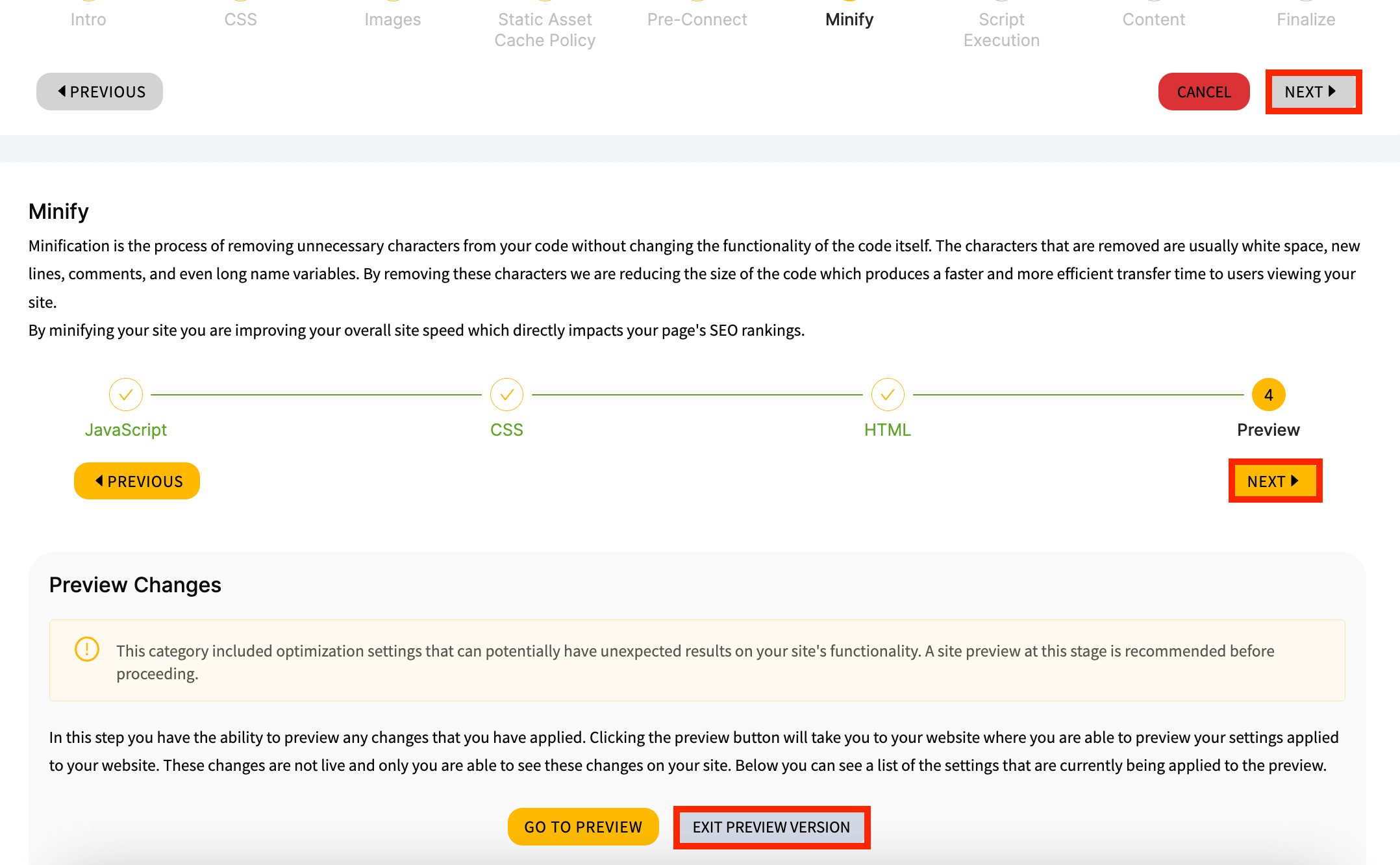The height and width of the screenshot is (865, 1400).
Task: Select the Pre-Connect wizard step
Action: (x=697, y=19)
